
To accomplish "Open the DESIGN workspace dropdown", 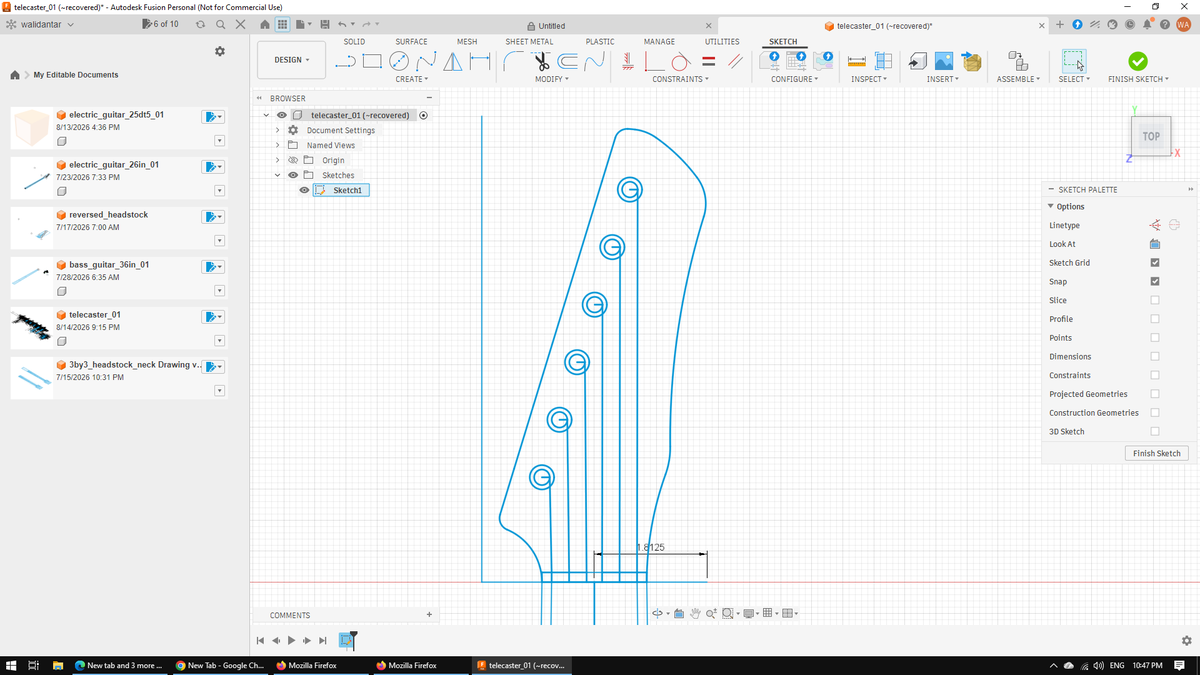I will 292,60.
